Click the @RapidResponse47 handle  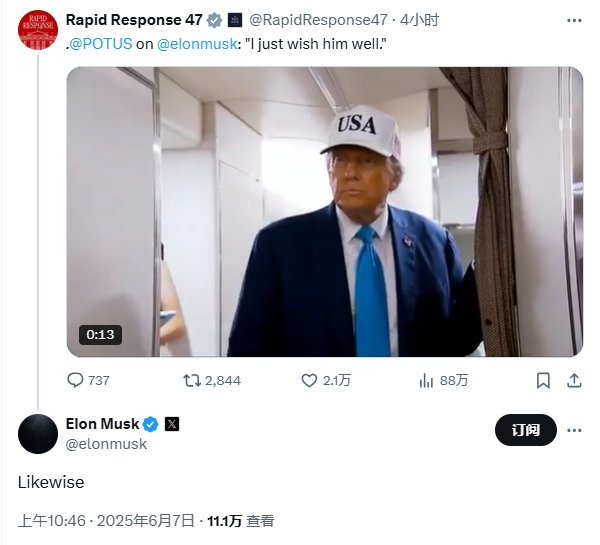click(x=318, y=20)
